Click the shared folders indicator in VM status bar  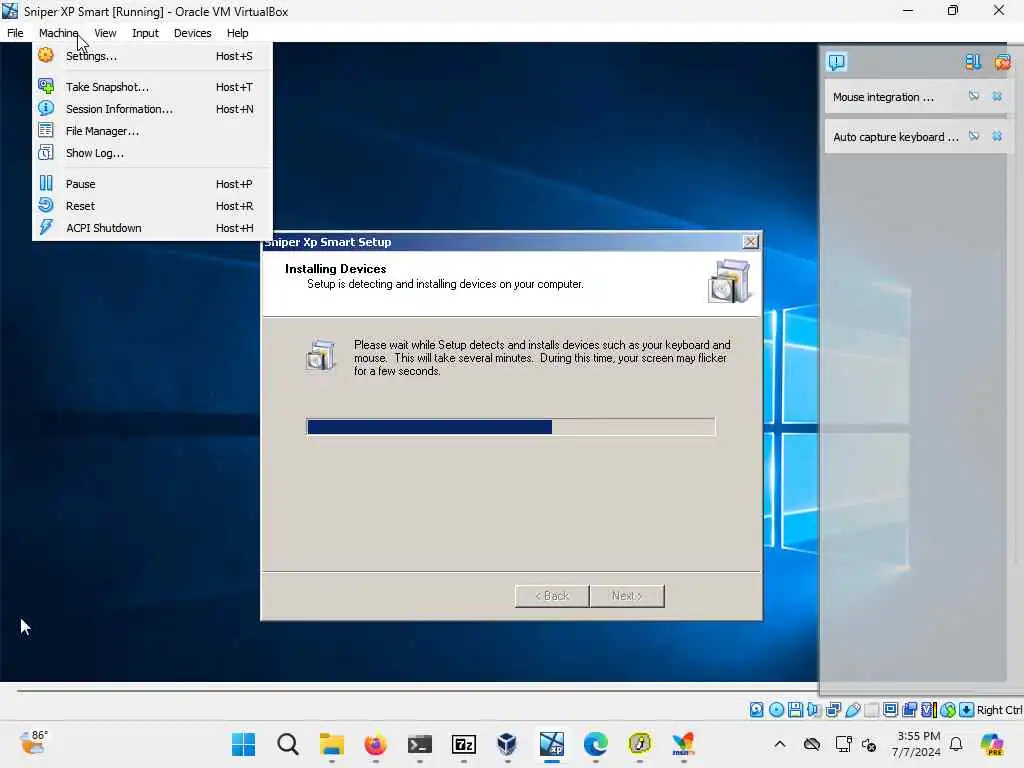click(871, 710)
